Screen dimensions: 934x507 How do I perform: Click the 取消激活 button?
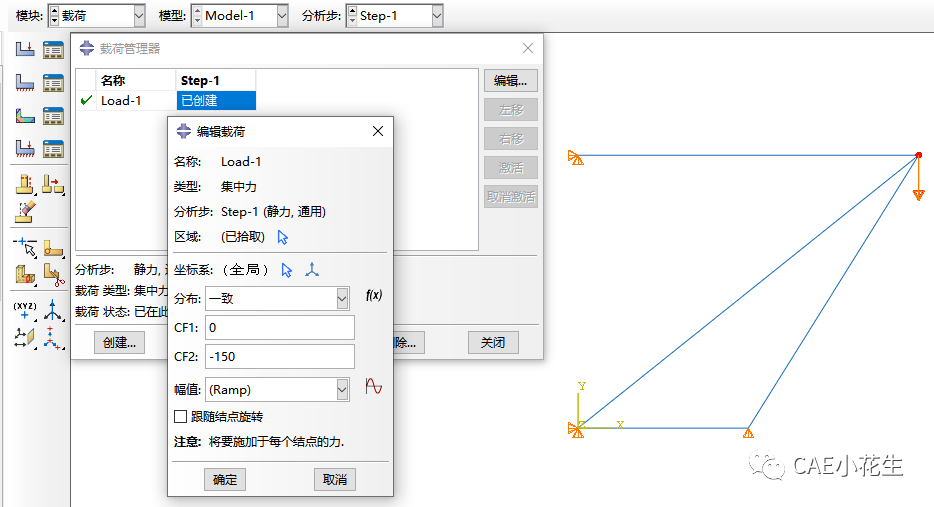510,197
